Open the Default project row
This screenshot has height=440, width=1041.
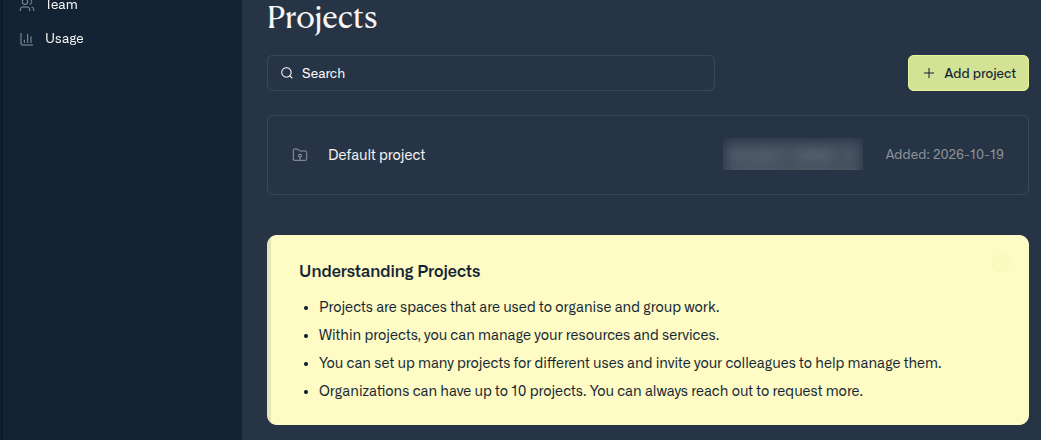(647, 155)
